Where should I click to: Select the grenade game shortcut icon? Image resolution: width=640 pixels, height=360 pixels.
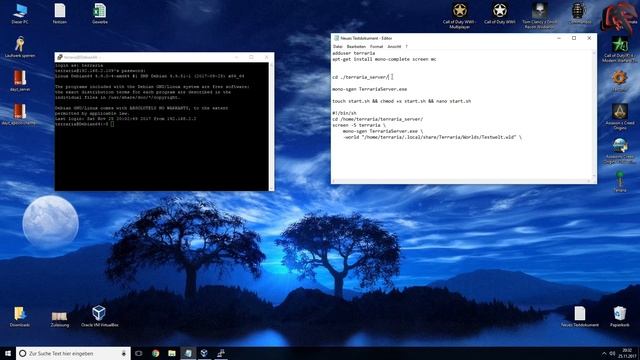click(x=579, y=13)
